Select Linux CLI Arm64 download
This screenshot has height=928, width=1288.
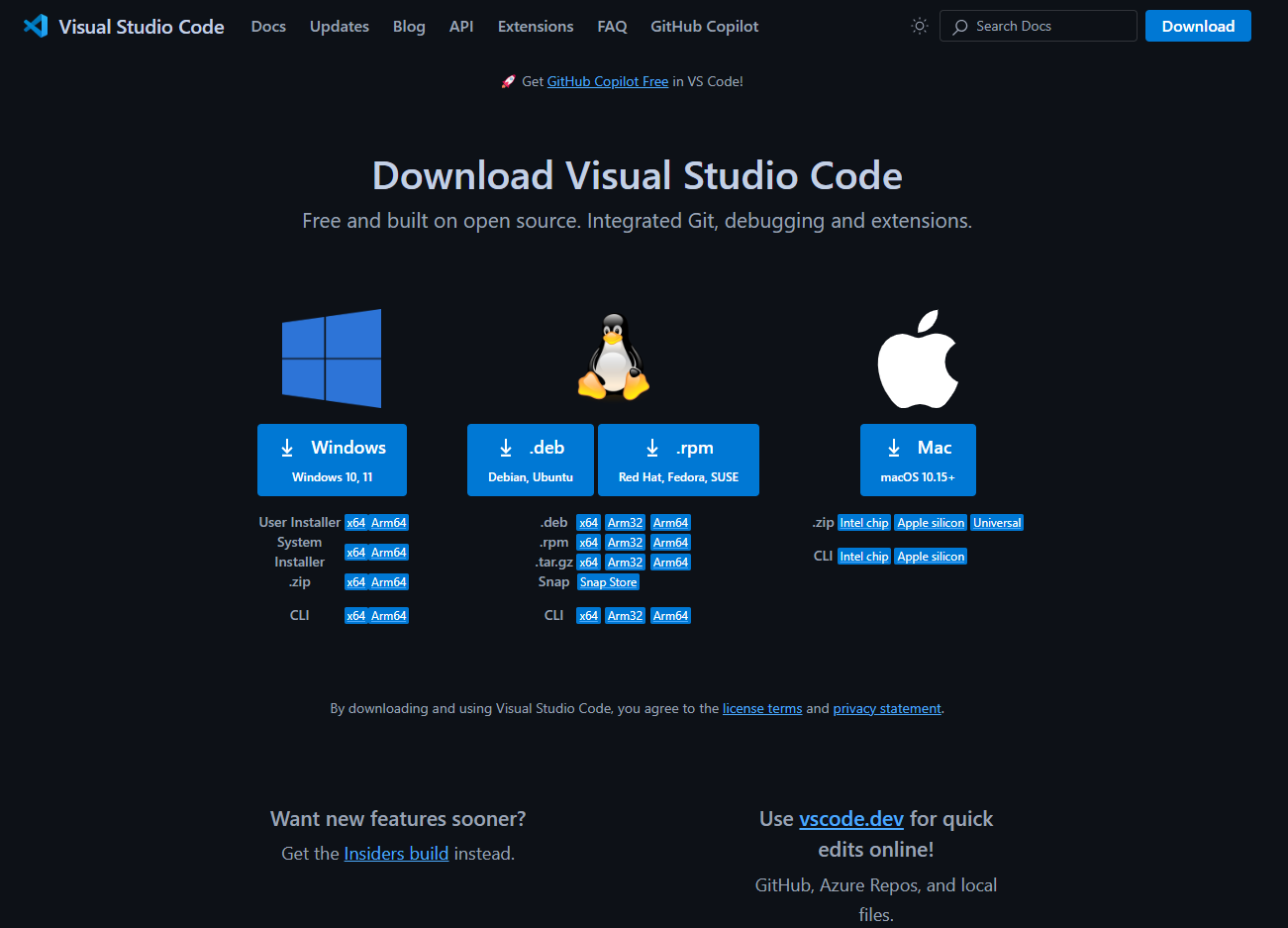tap(670, 616)
